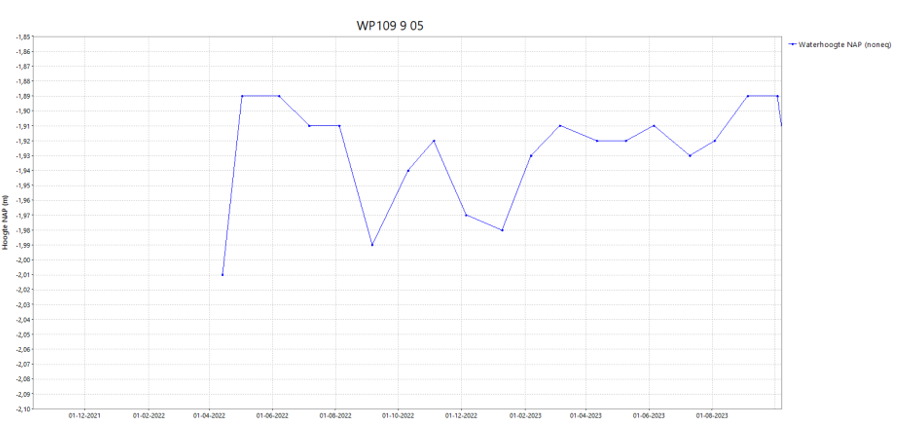Screen dimensions: 903x430
Task: Click the 01-02-2023 x-axis date label
Action: 525,415
